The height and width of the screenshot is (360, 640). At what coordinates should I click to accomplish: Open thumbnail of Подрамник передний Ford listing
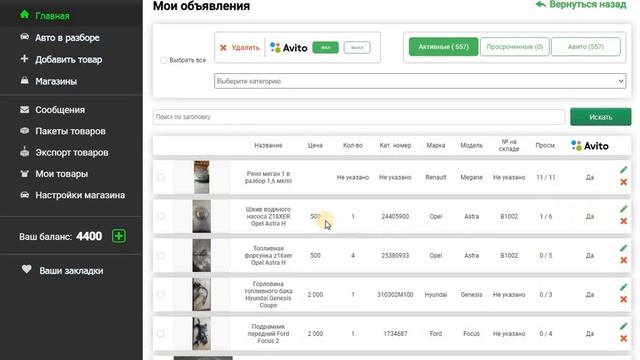pyautogui.click(x=202, y=333)
